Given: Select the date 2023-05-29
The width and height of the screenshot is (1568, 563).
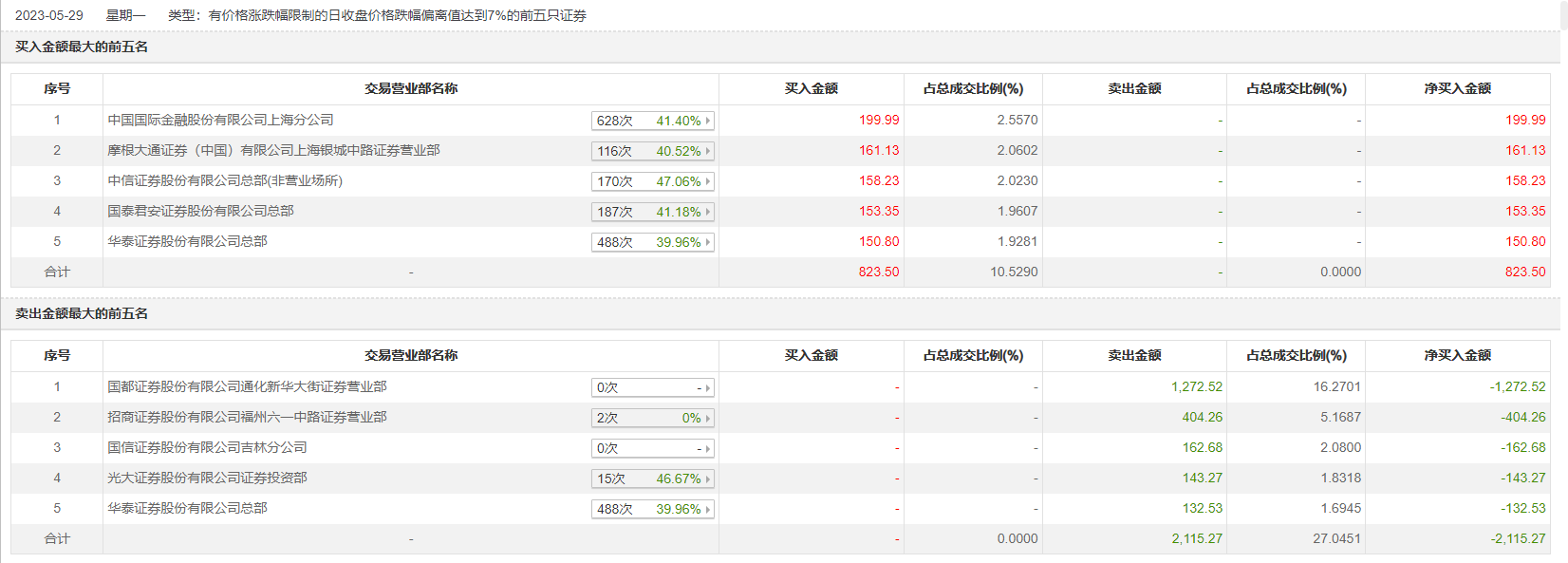Looking at the screenshot, I should (x=49, y=15).
